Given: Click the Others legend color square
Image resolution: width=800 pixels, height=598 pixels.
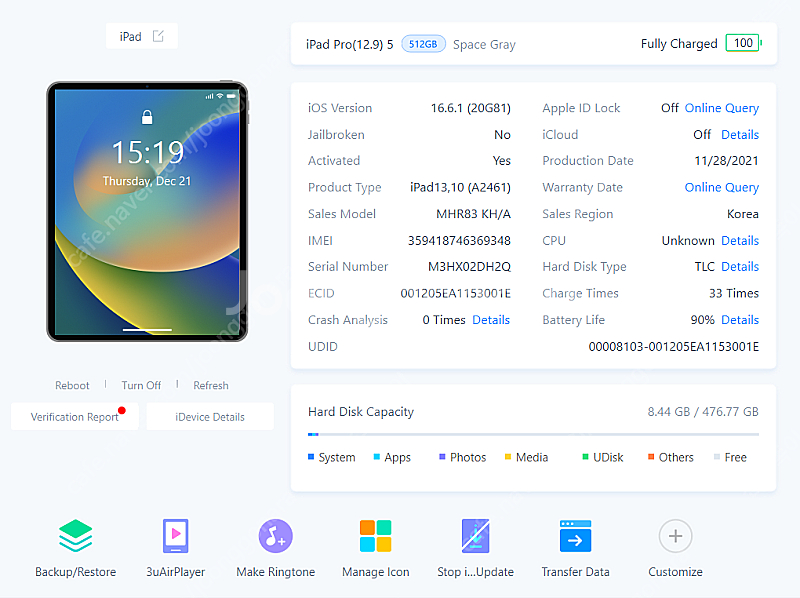Looking at the screenshot, I should 651,457.
